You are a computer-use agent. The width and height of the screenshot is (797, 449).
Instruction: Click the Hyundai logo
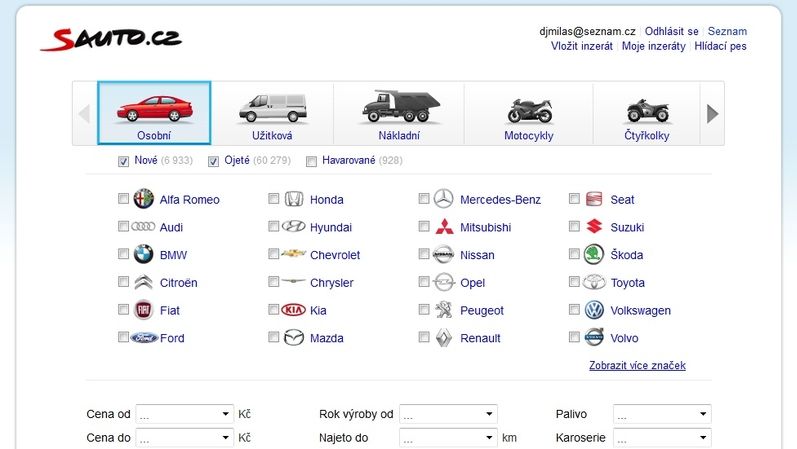(x=294, y=226)
